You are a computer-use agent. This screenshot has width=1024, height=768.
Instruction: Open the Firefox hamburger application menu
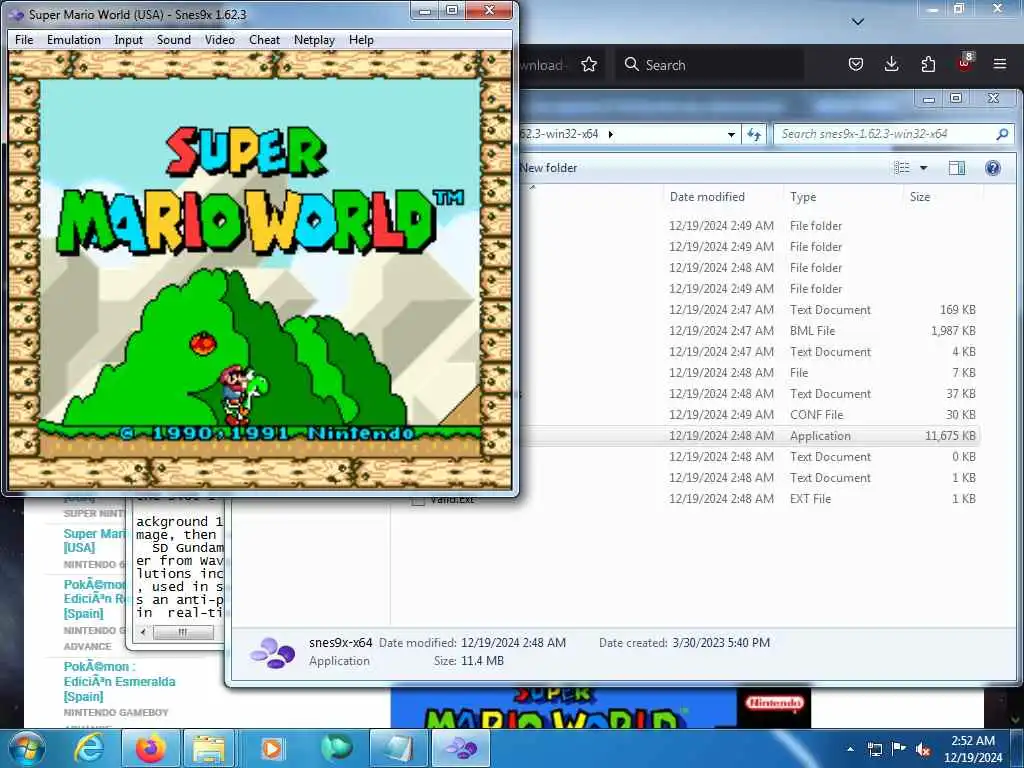coord(1000,64)
